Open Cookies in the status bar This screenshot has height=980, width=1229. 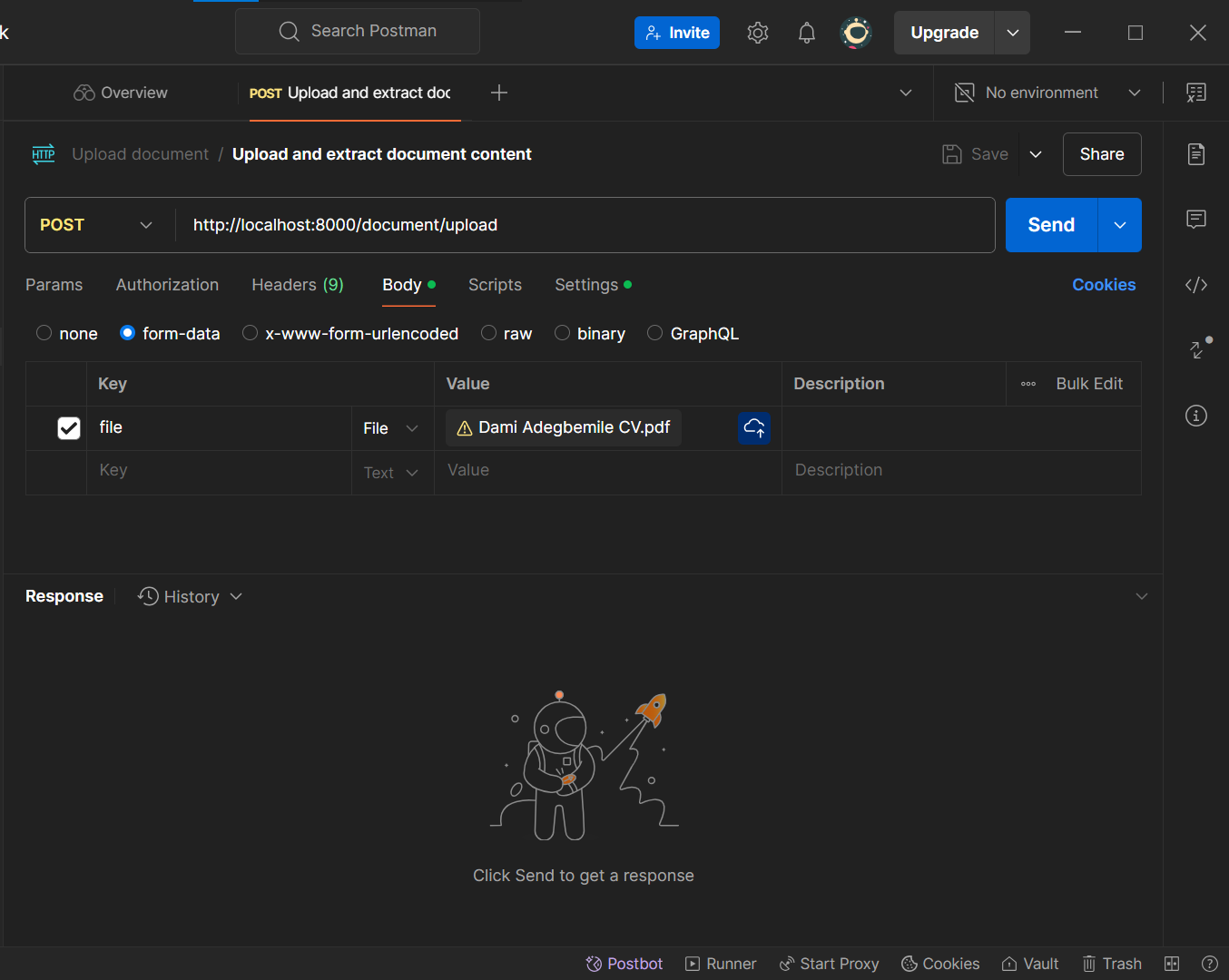click(940, 964)
